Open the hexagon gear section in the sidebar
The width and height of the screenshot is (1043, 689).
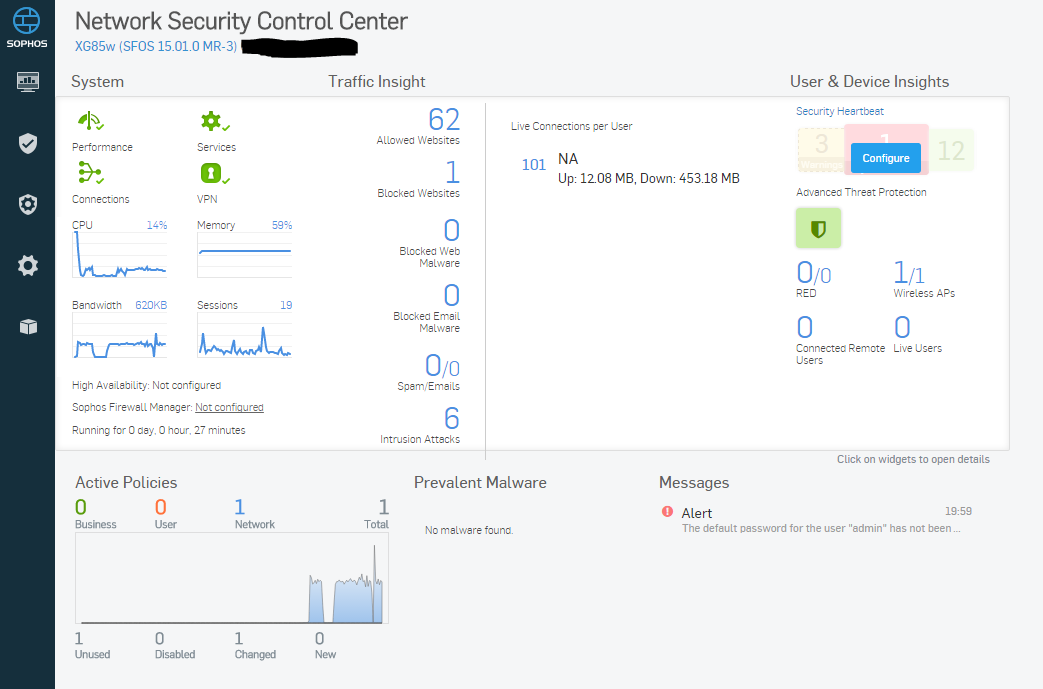(27, 204)
